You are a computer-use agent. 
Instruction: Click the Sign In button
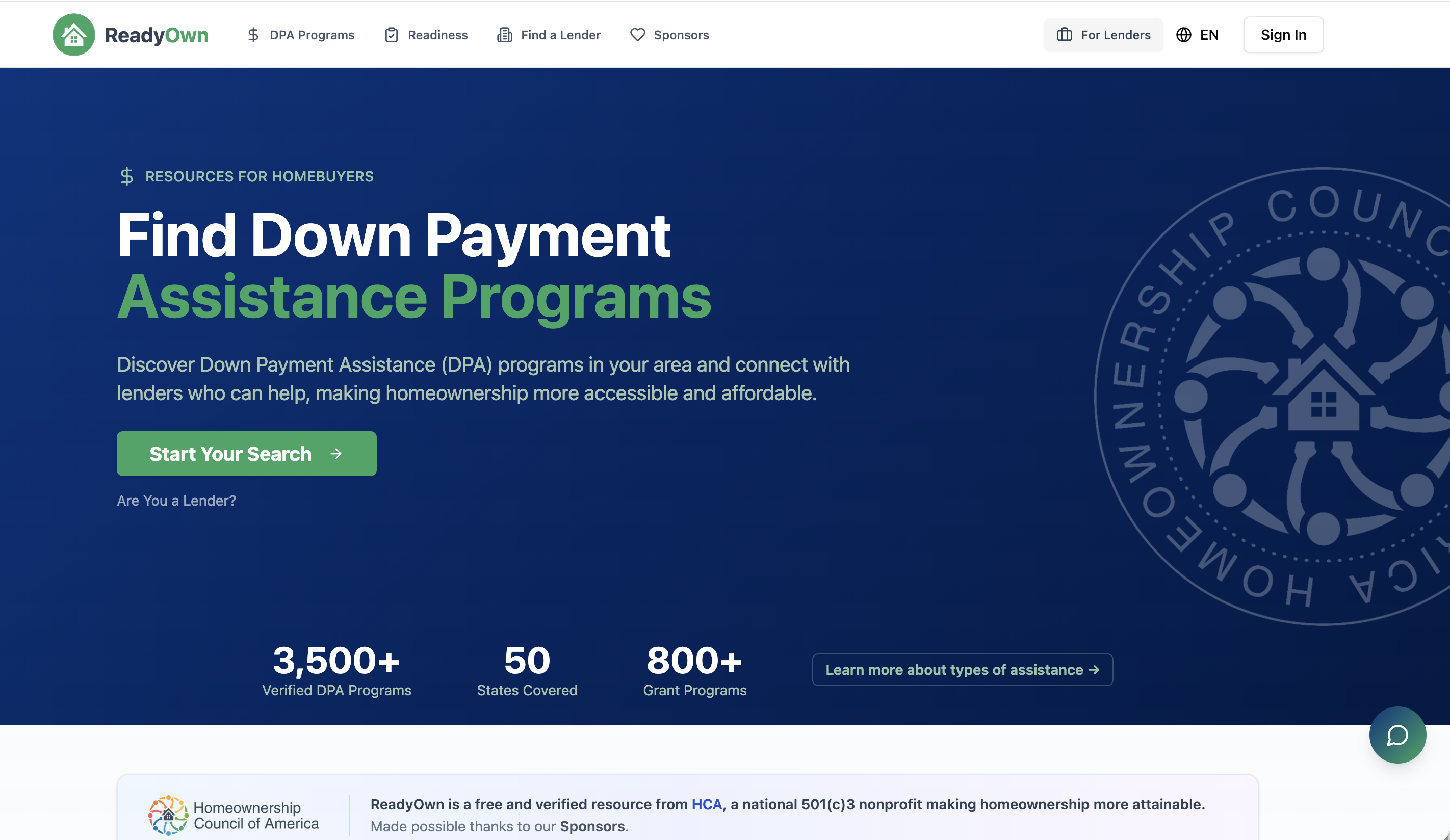1284,35
